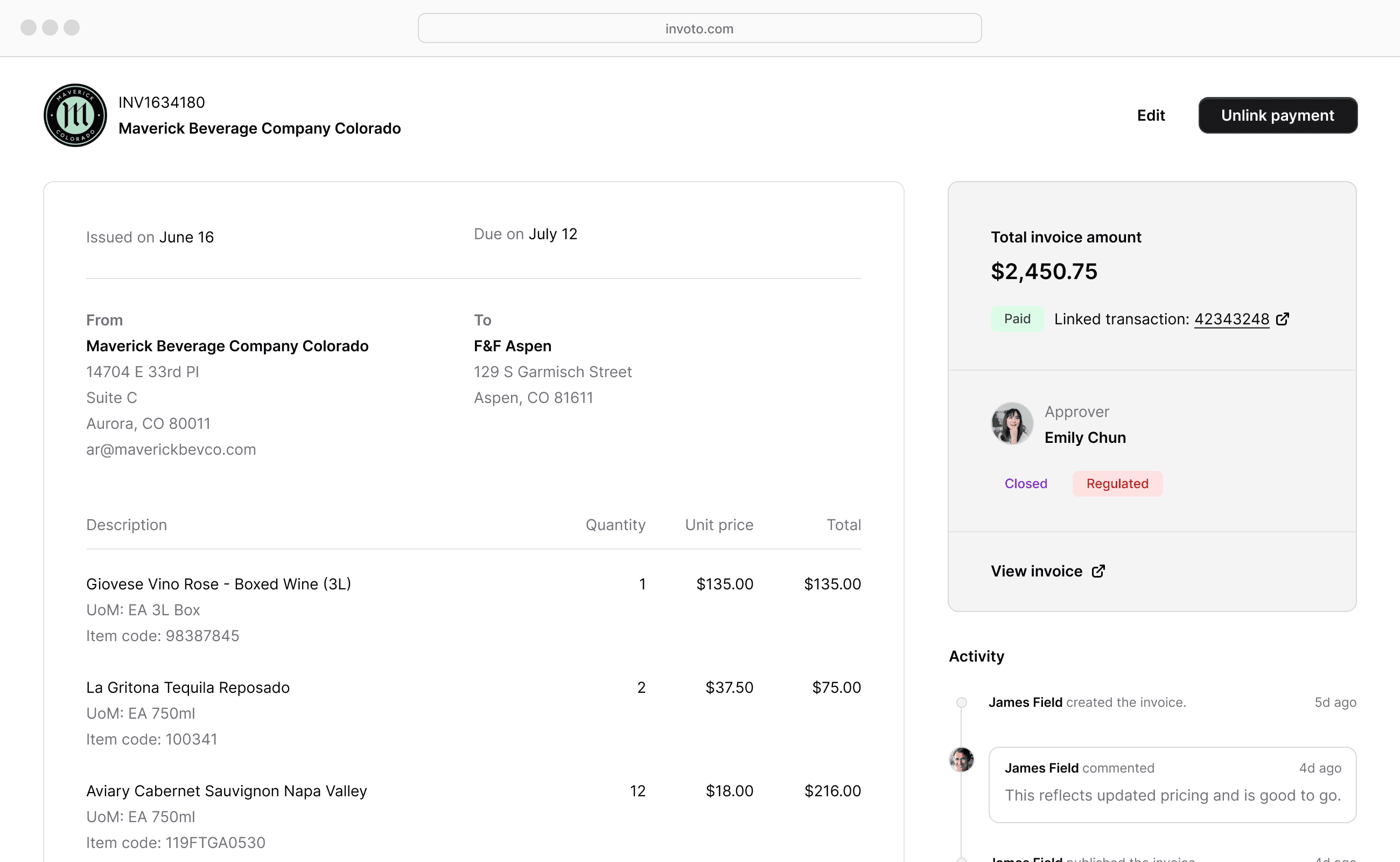Click the Suite C address line

tap(111, 398)
